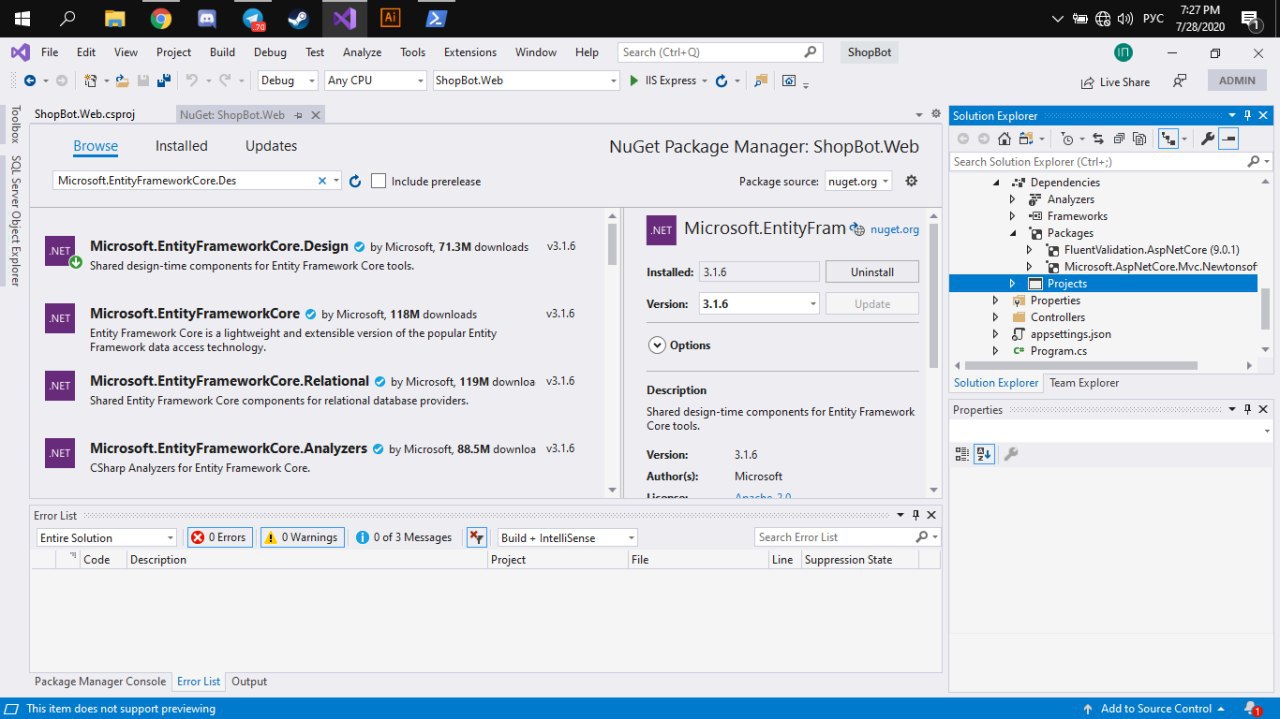Click the Undo arrow icon
Viewport: 1280px width, 719px height.
pyautogui.click(x=191, y=81)
